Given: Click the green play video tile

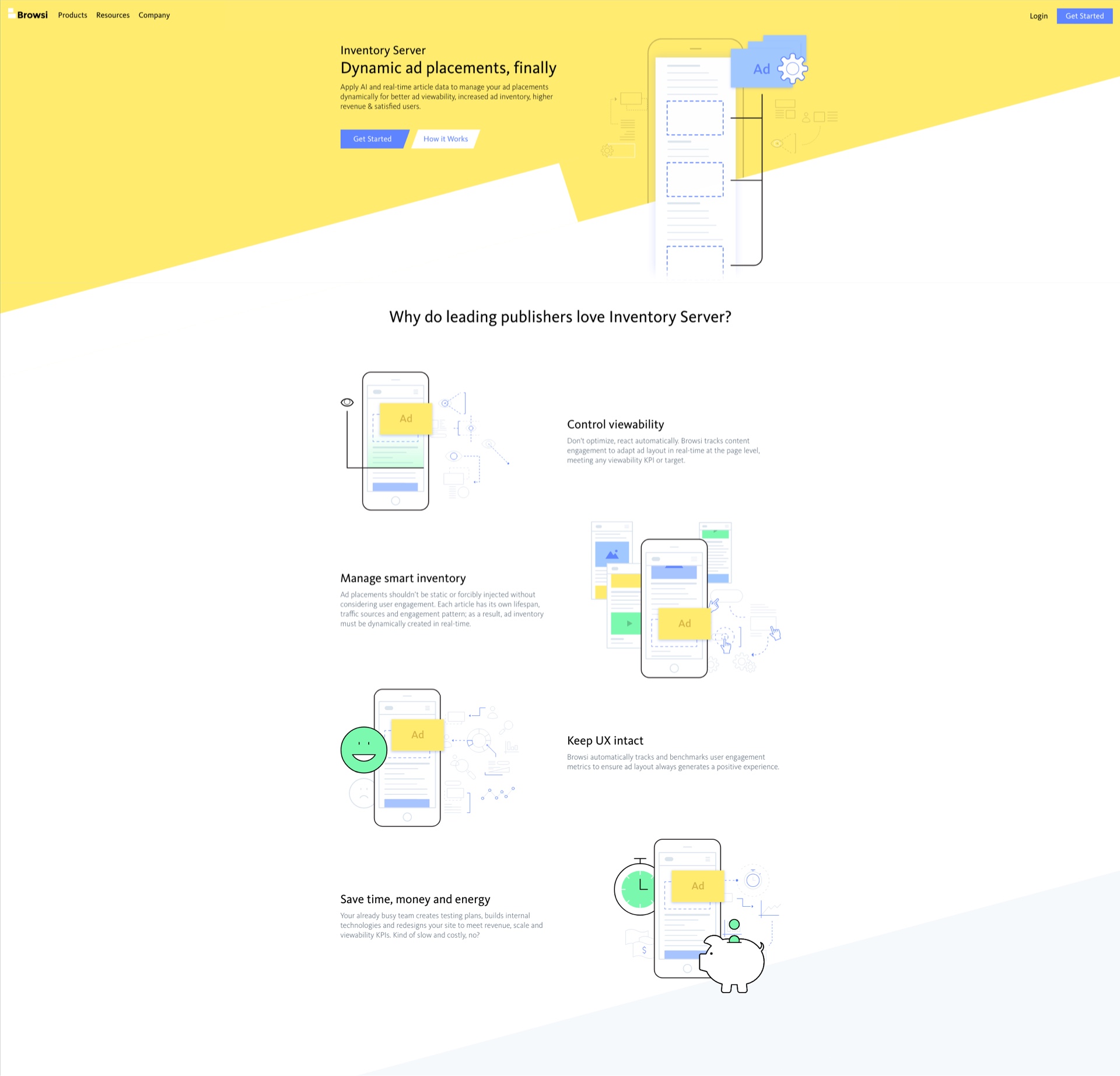Looking at the screenshot, I should tap(626, 623).
